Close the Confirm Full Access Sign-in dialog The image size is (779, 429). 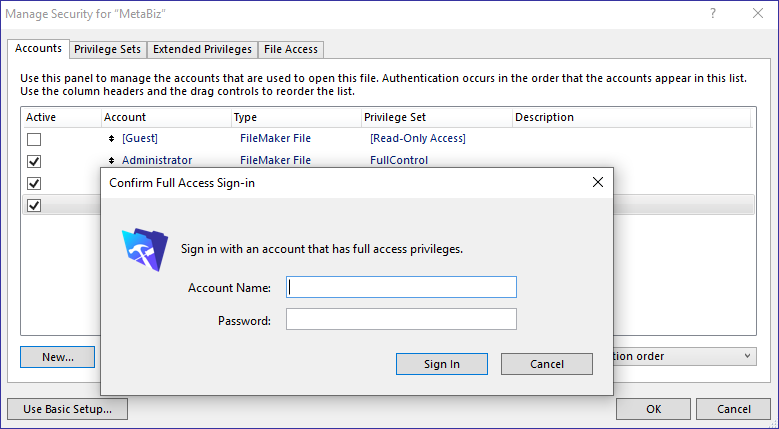pos(597,182)
